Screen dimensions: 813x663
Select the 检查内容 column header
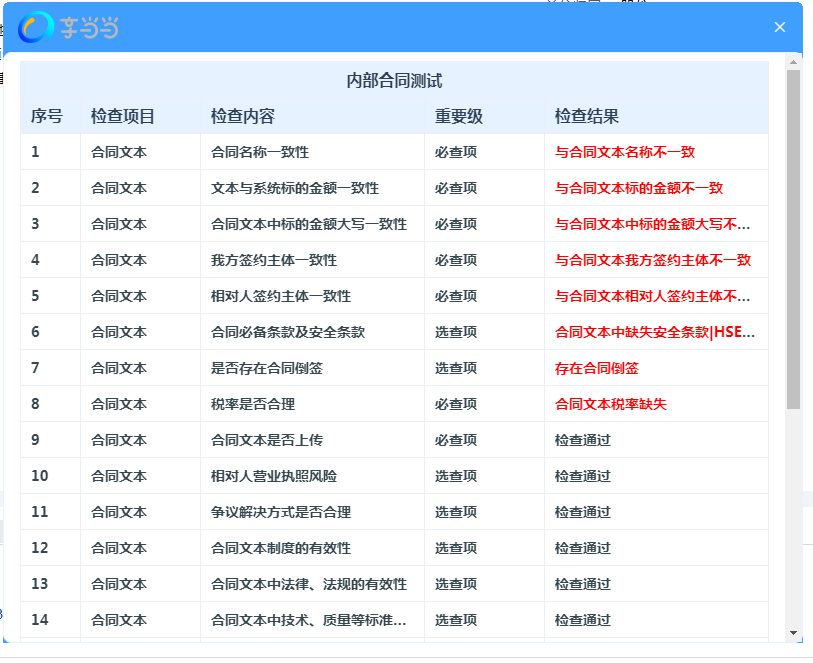(x=243, y=116)
